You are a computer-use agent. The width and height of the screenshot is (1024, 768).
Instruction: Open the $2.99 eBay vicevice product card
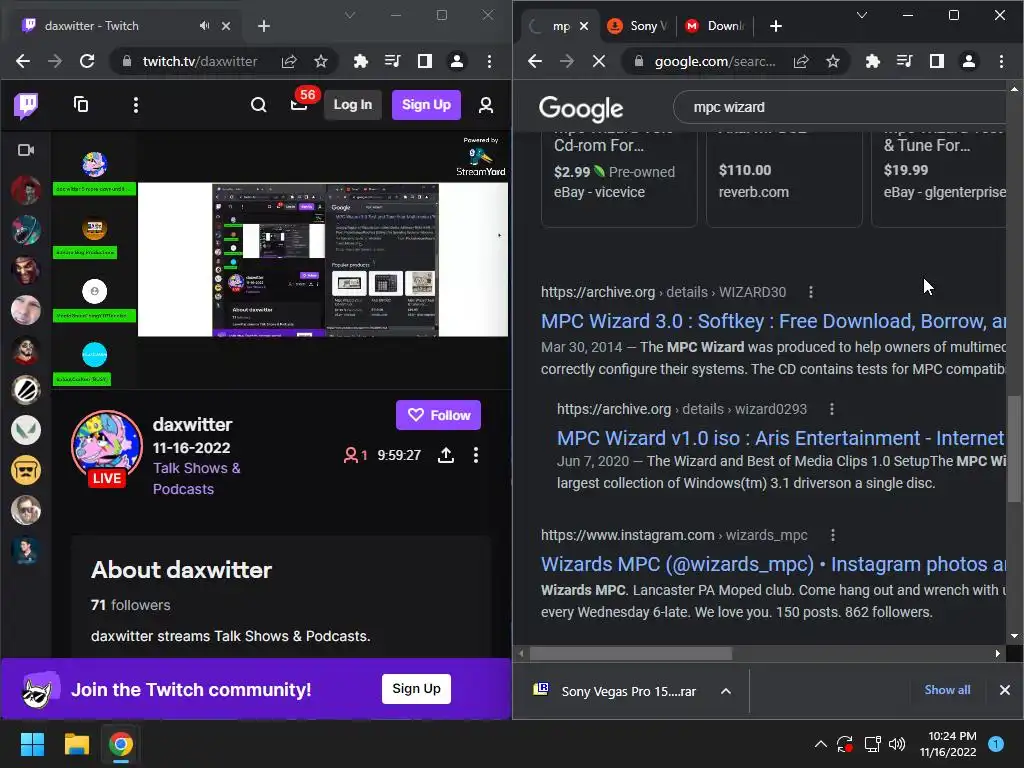click(x=619, y=178)
